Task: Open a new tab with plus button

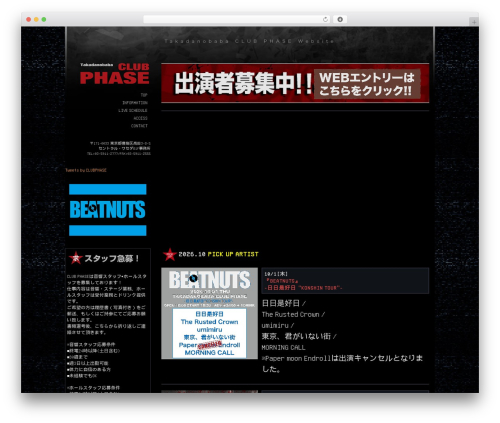Action: pyautogui.click(x=474, y=22)
